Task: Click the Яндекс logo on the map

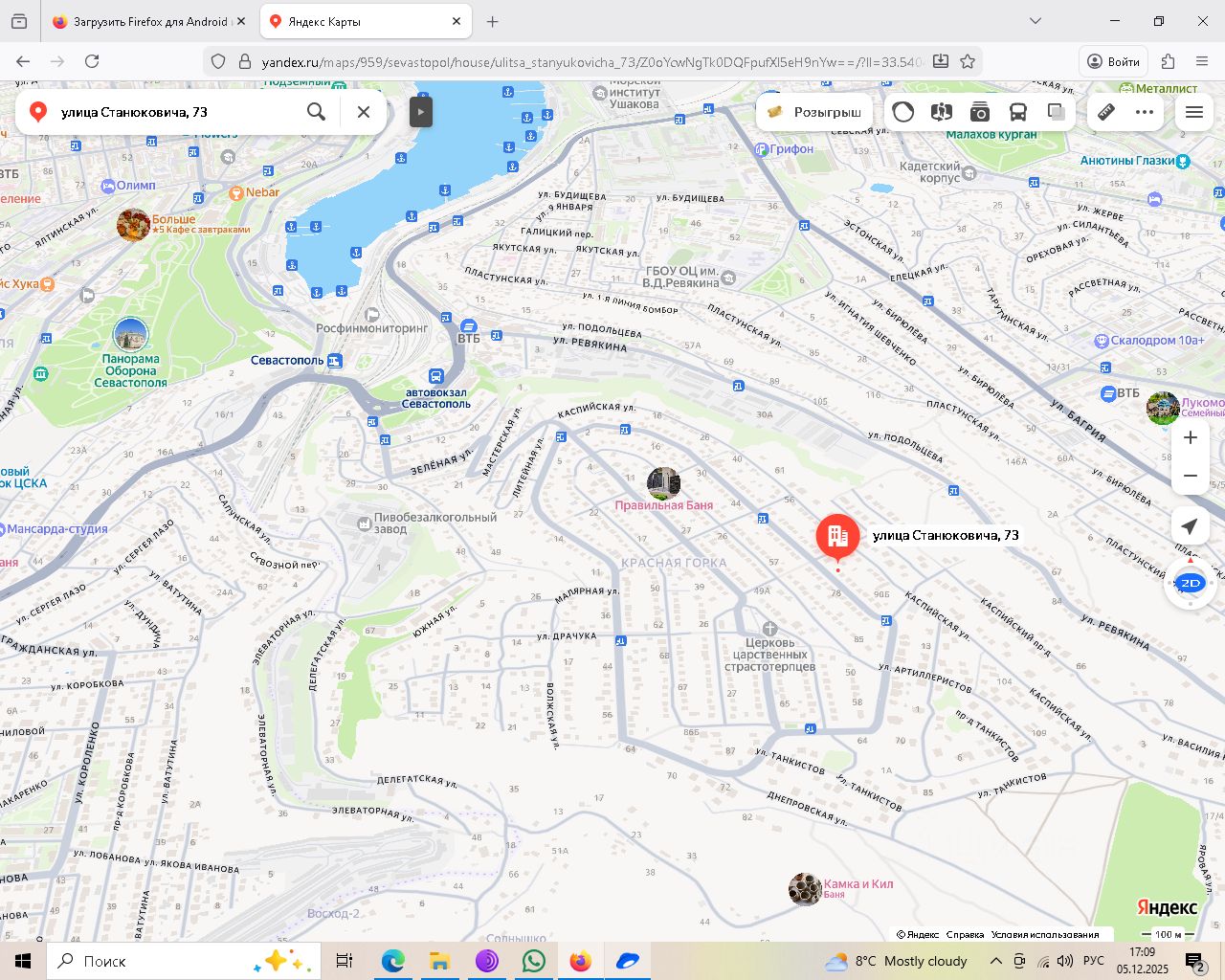Action: 1167,907
